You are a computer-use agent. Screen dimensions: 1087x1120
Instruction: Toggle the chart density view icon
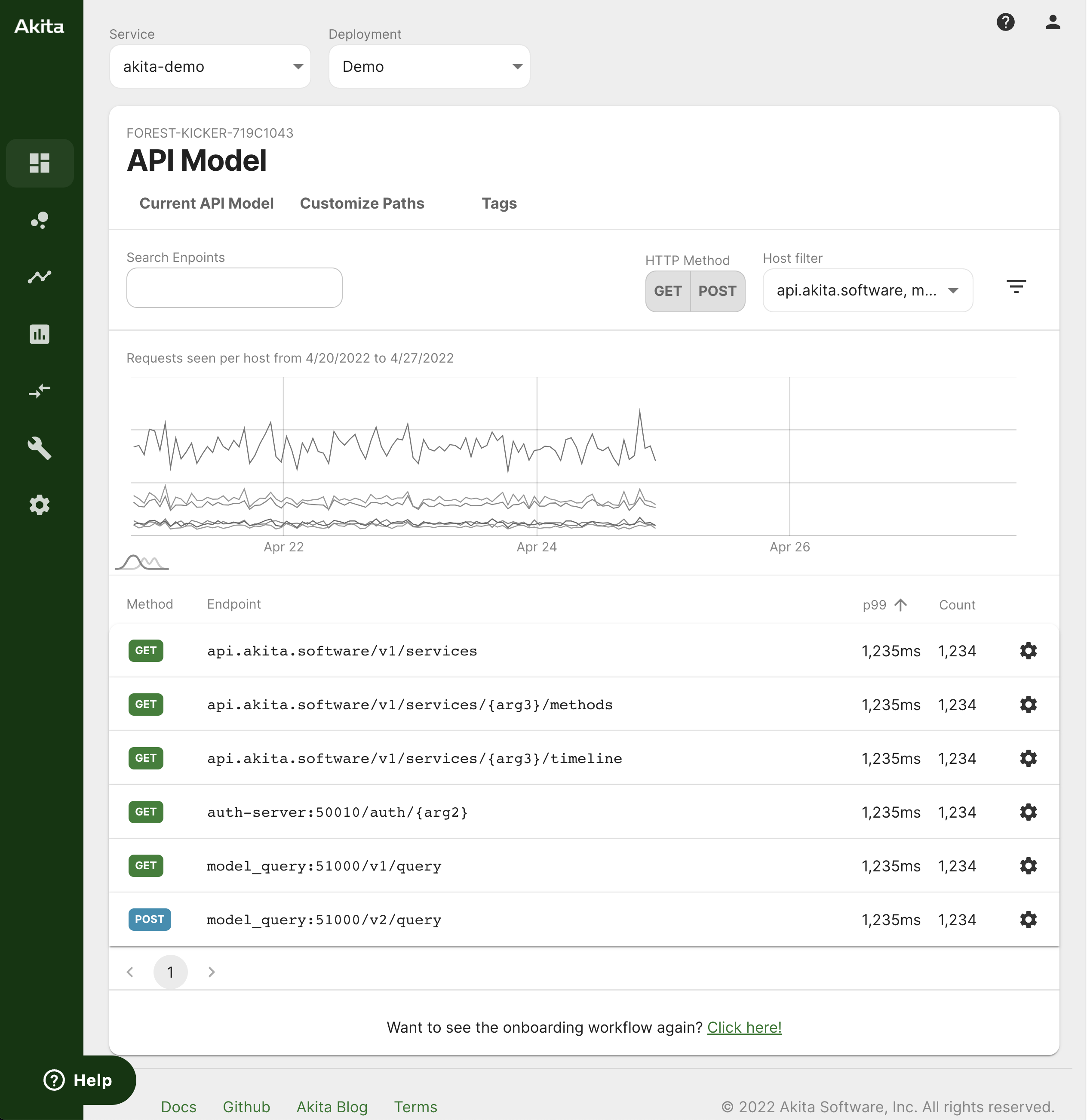click(141, 562)
